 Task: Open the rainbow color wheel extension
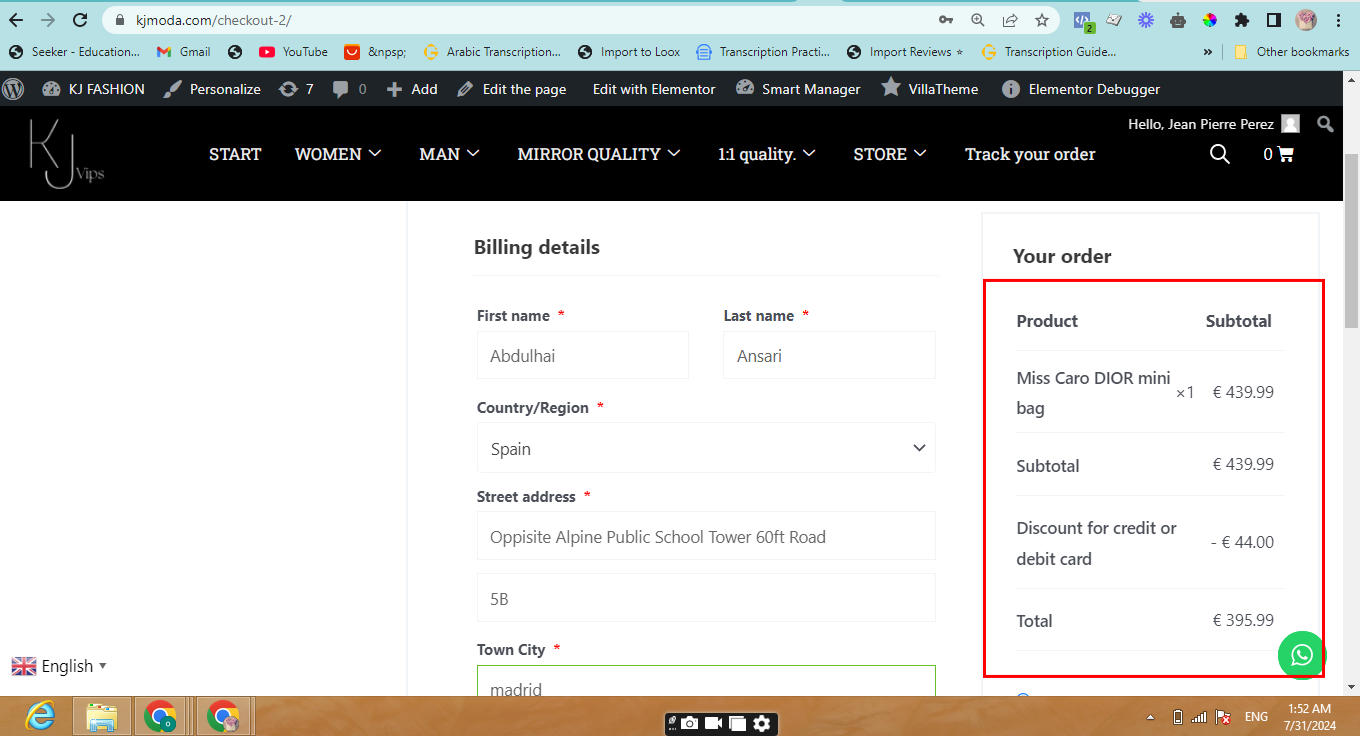click(x=1210, y=20)
